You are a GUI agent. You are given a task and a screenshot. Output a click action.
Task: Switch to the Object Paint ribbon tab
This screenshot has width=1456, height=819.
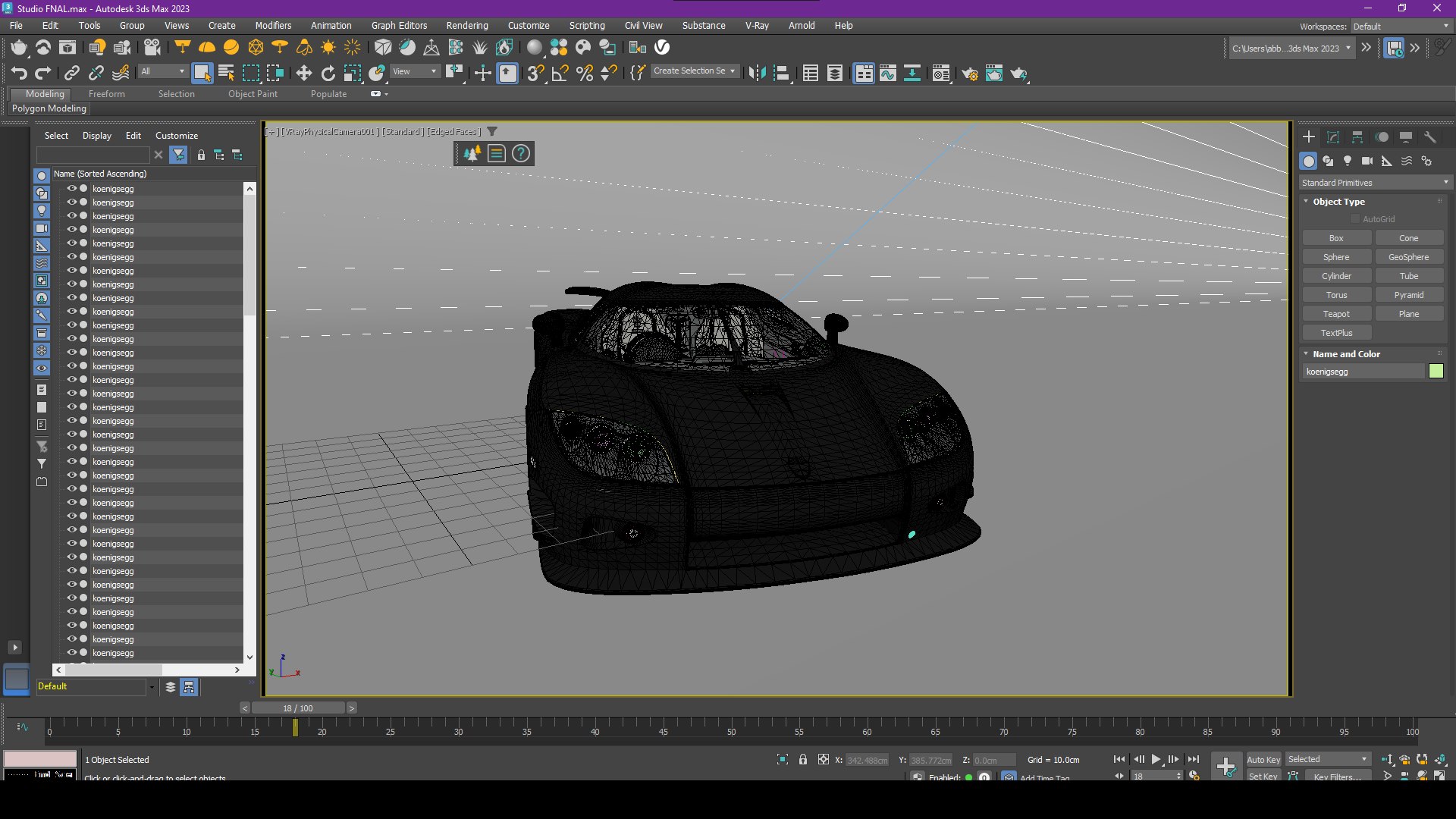pos(253,94)
